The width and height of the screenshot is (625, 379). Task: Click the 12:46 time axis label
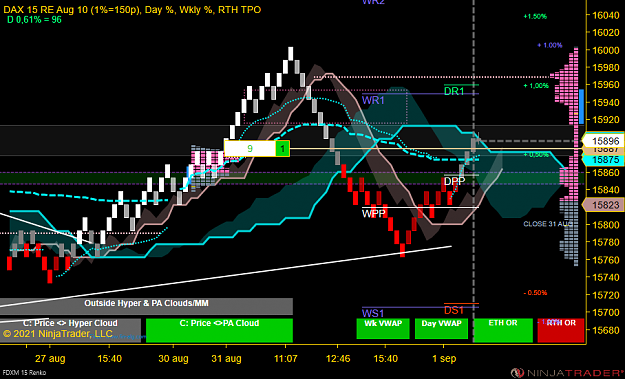pos(338,359)
